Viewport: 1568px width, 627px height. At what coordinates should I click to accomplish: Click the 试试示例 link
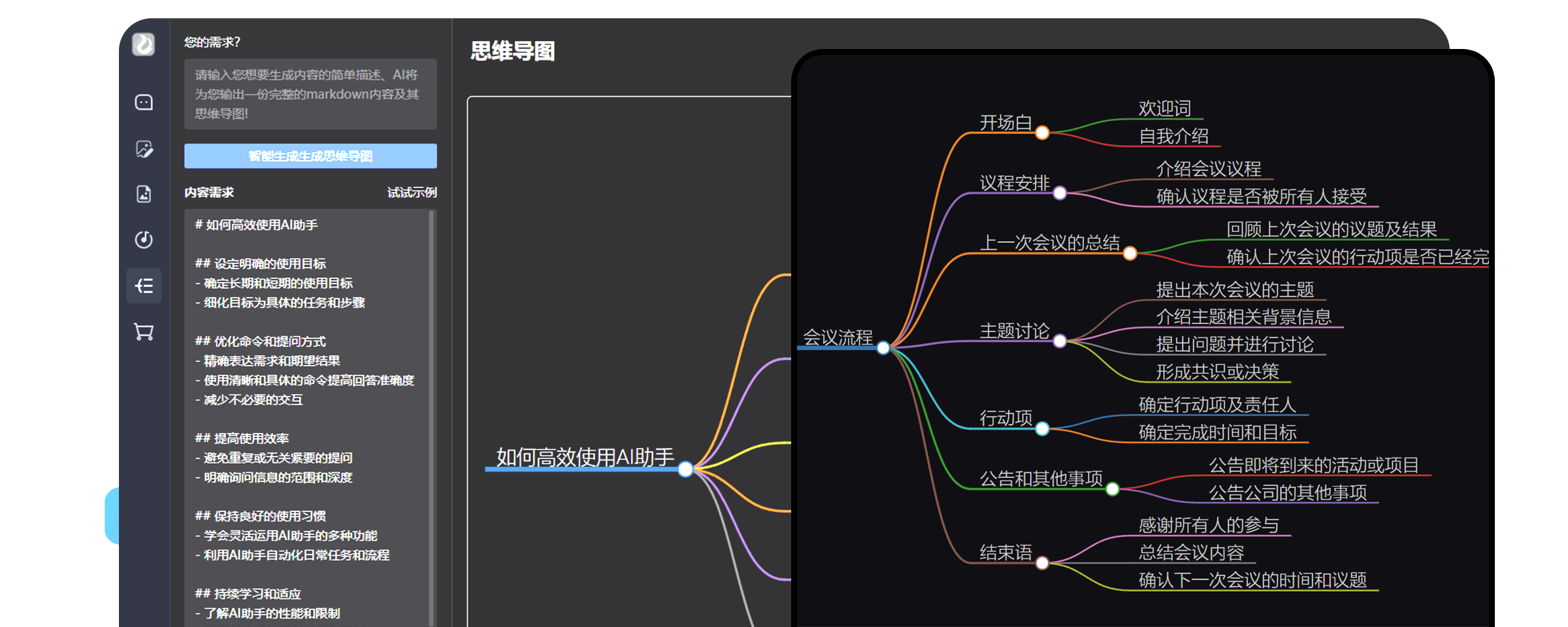pyautogui.click(x=412, y=193)
